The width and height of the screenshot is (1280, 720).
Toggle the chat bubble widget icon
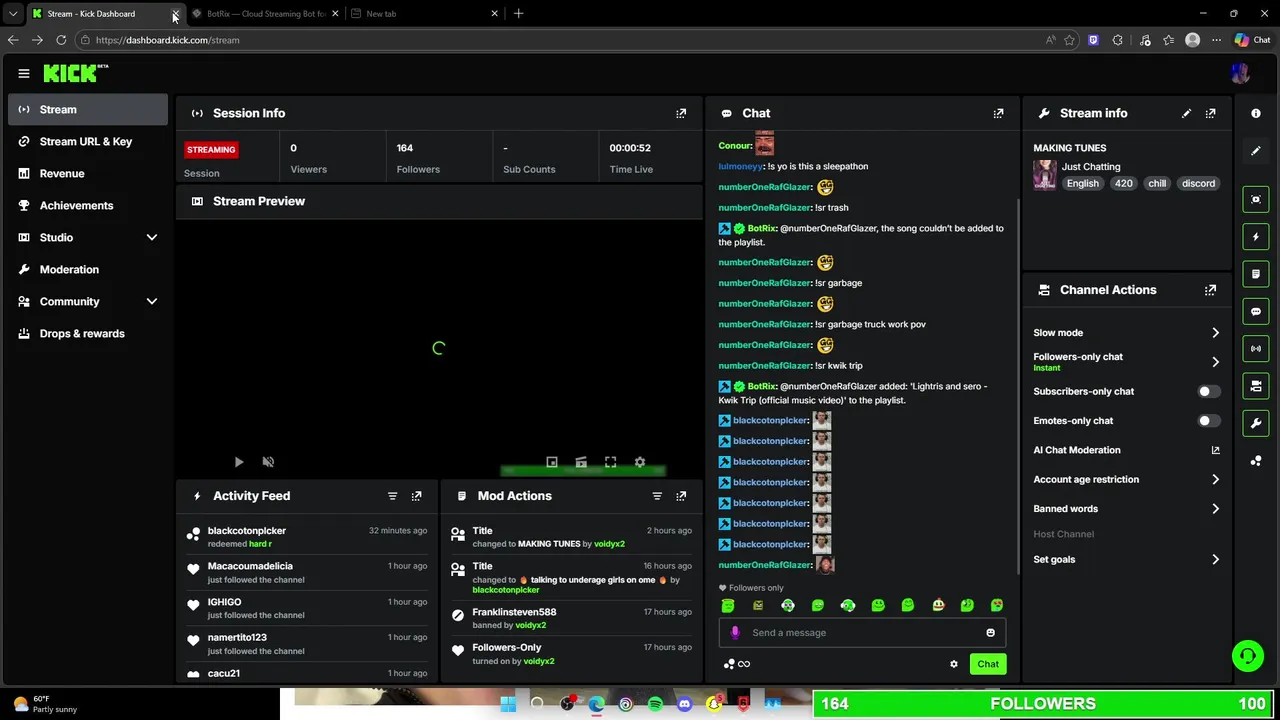(1256, 311)
